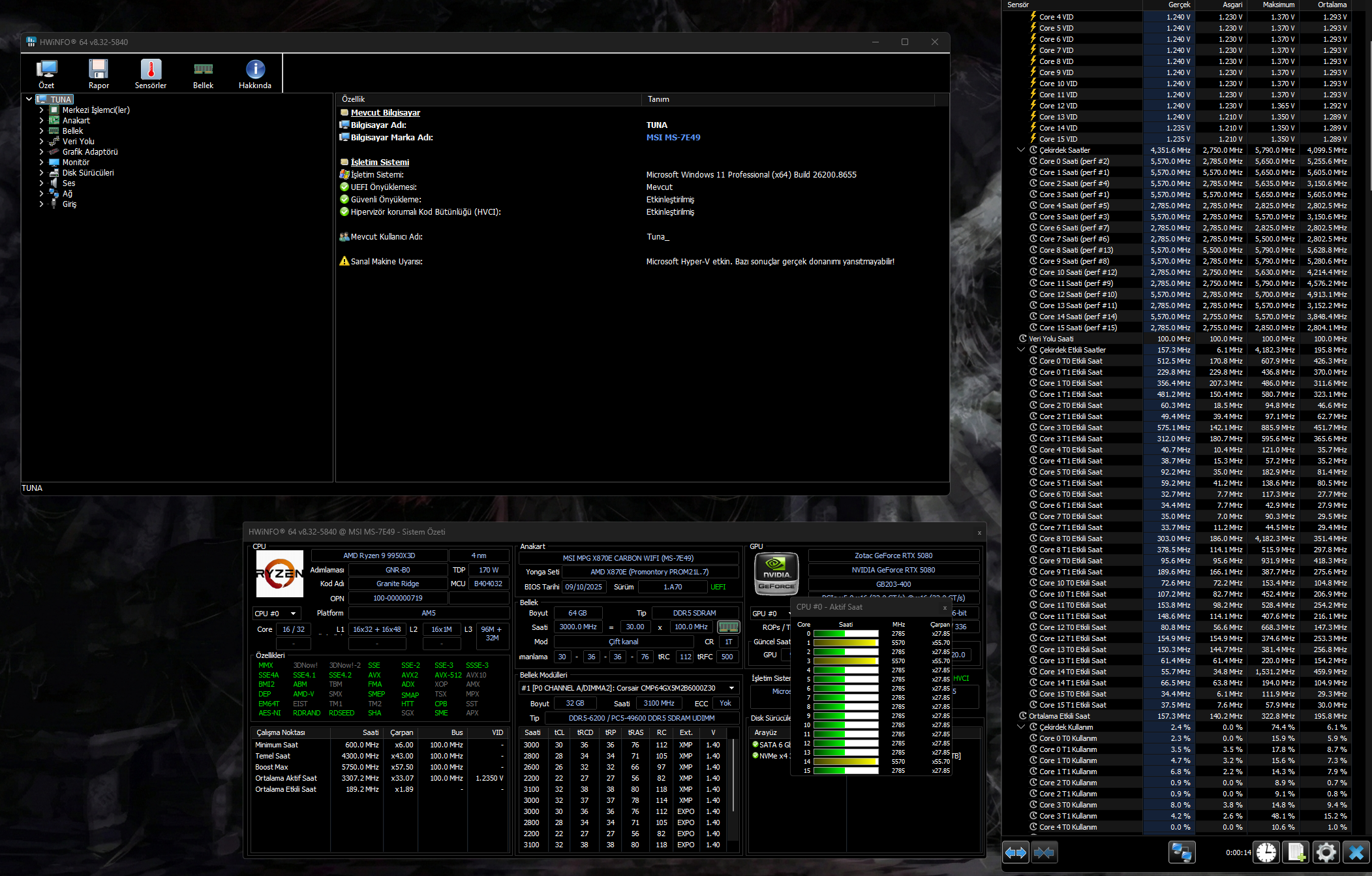
Task: Click the clock reset timer icon in sensor panel
Action: click(x=1266, y=852)
